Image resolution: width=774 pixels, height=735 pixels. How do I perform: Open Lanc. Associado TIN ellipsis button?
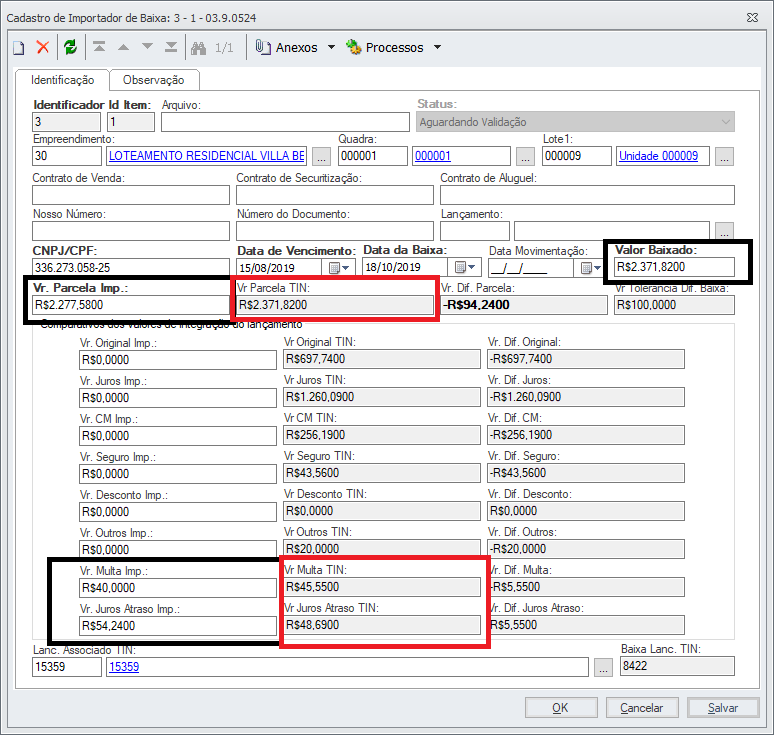603,667
